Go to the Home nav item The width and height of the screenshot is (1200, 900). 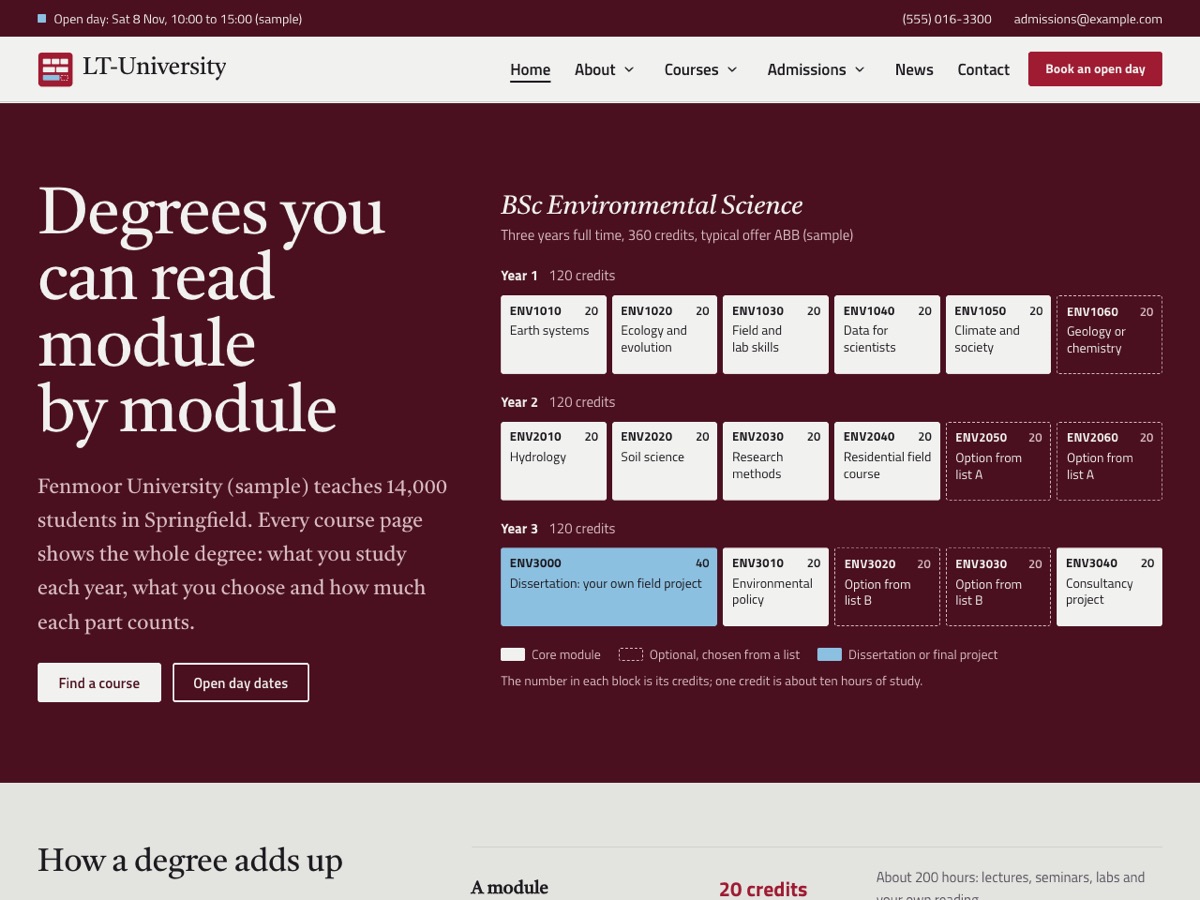(530, 69)
